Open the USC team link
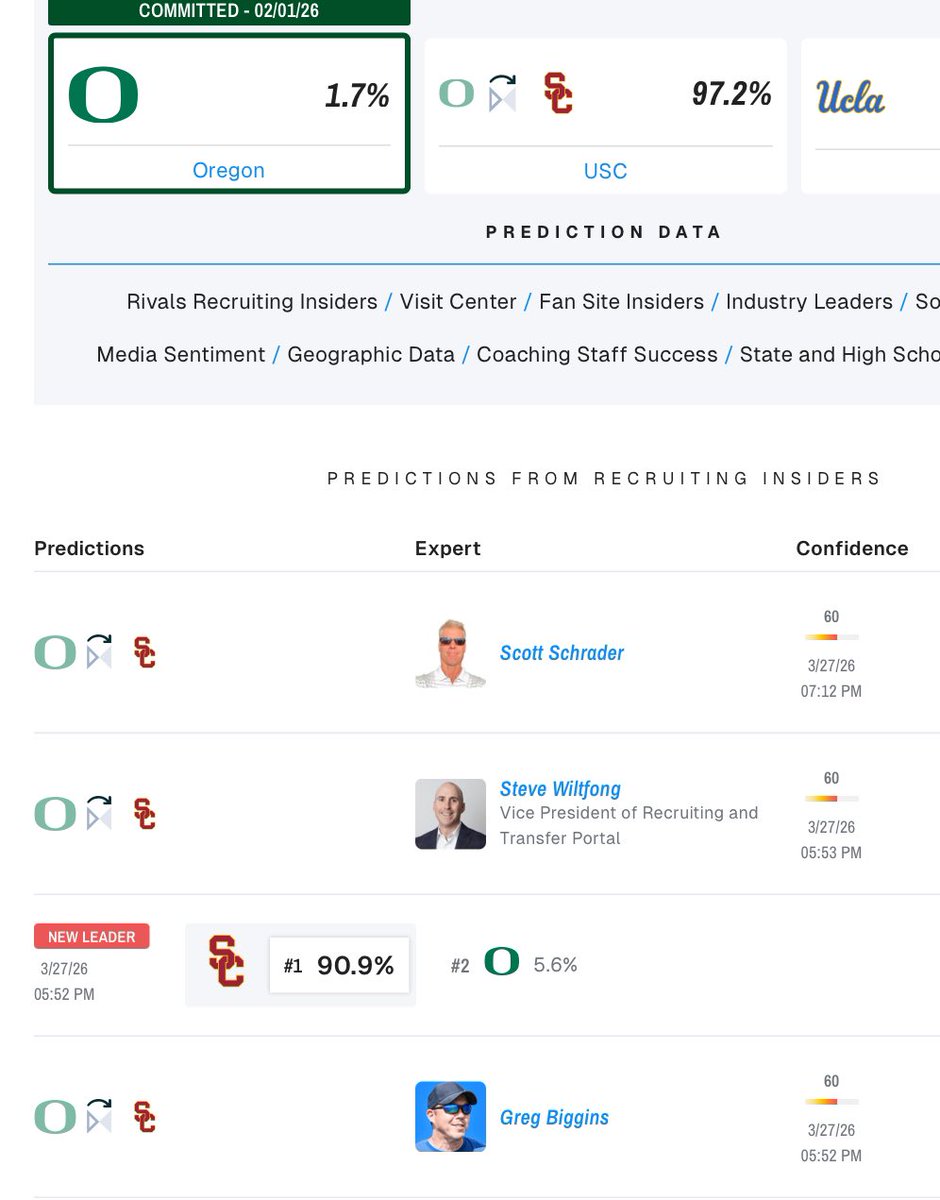 (605, 170)
